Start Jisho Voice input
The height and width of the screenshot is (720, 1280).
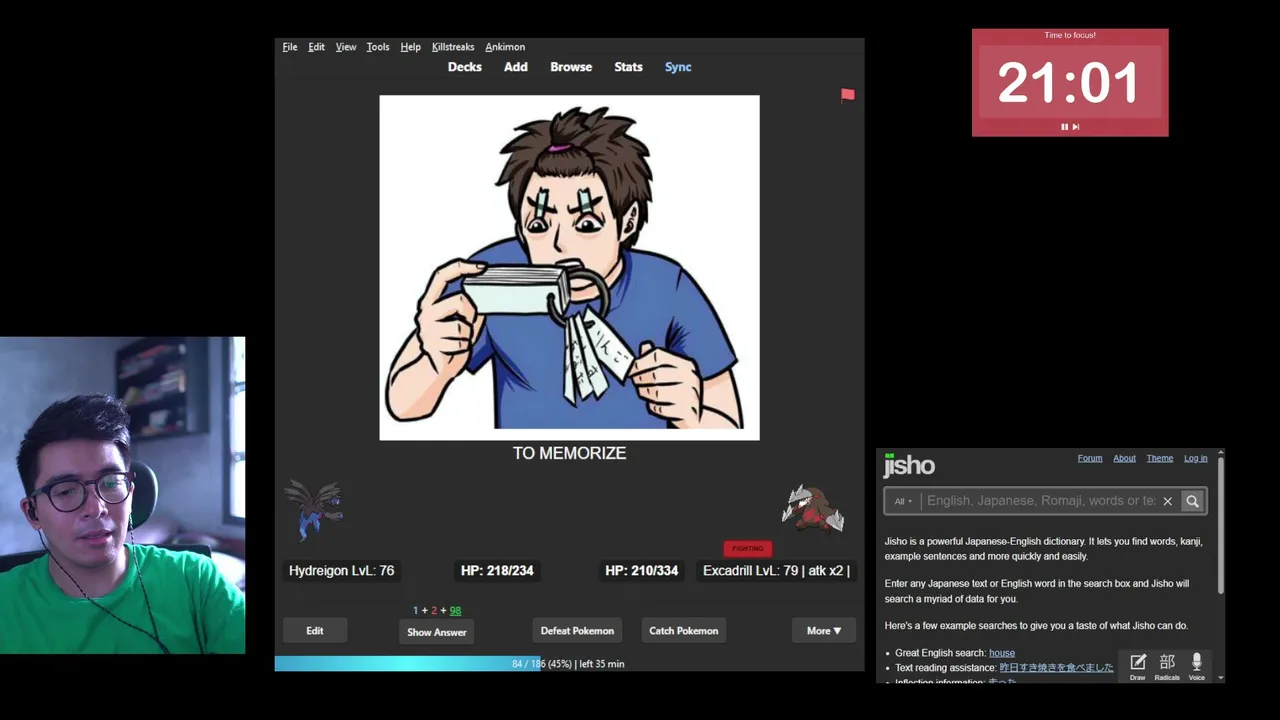coord(1197,667)
